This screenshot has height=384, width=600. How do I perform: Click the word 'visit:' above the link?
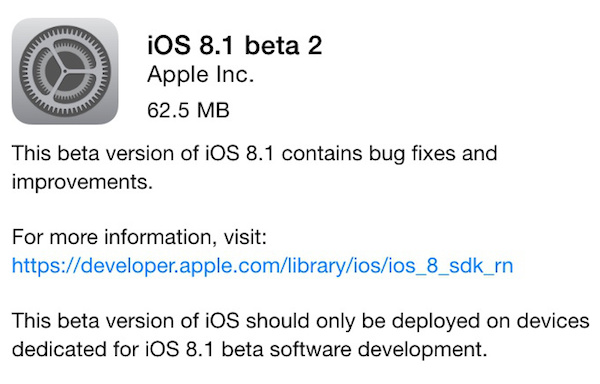pyautogui.click(x=245, y=237)
